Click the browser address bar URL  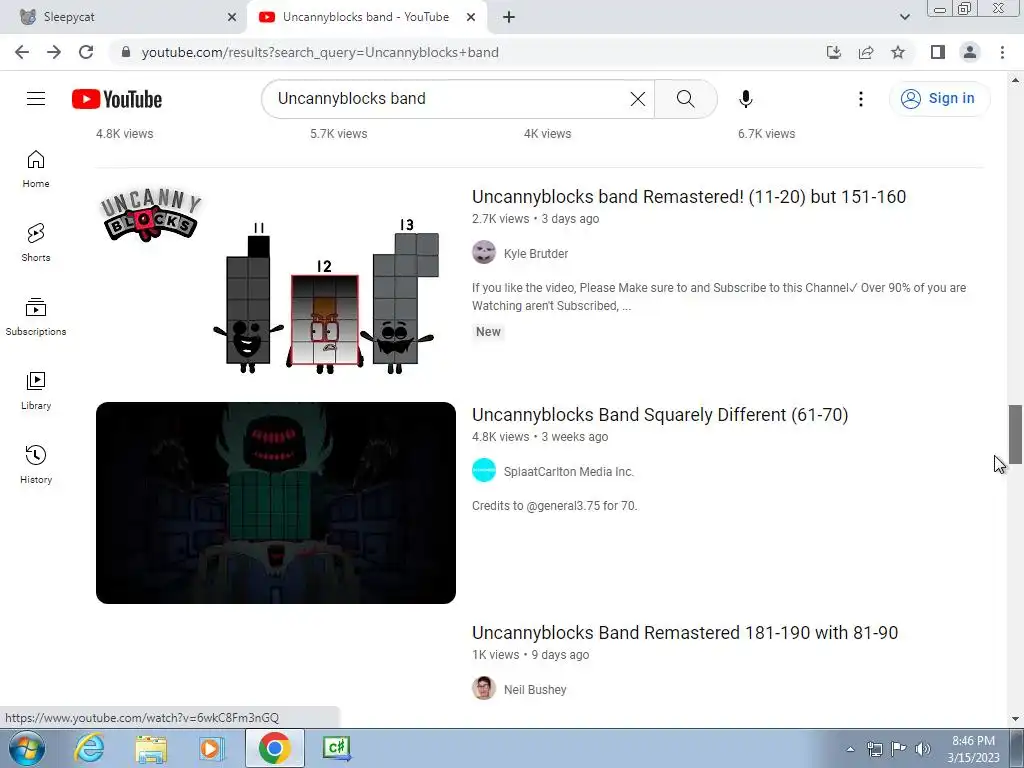(320, 52)
